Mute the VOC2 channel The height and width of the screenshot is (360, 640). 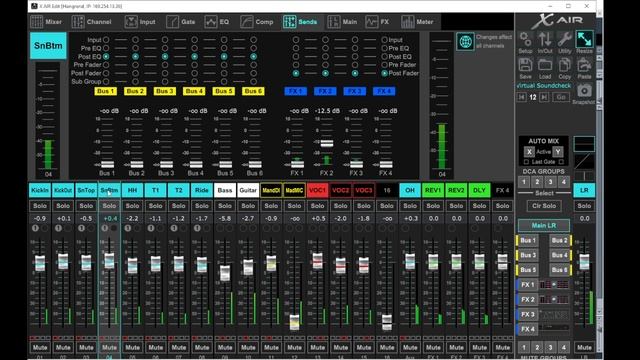point(341,348)
